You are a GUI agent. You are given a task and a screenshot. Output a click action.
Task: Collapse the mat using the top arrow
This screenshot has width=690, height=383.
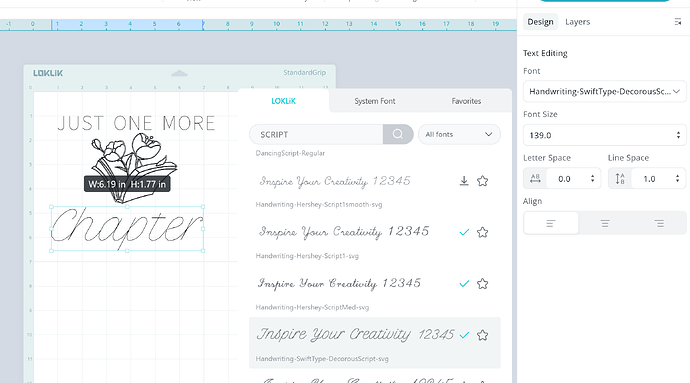point(179,74)
